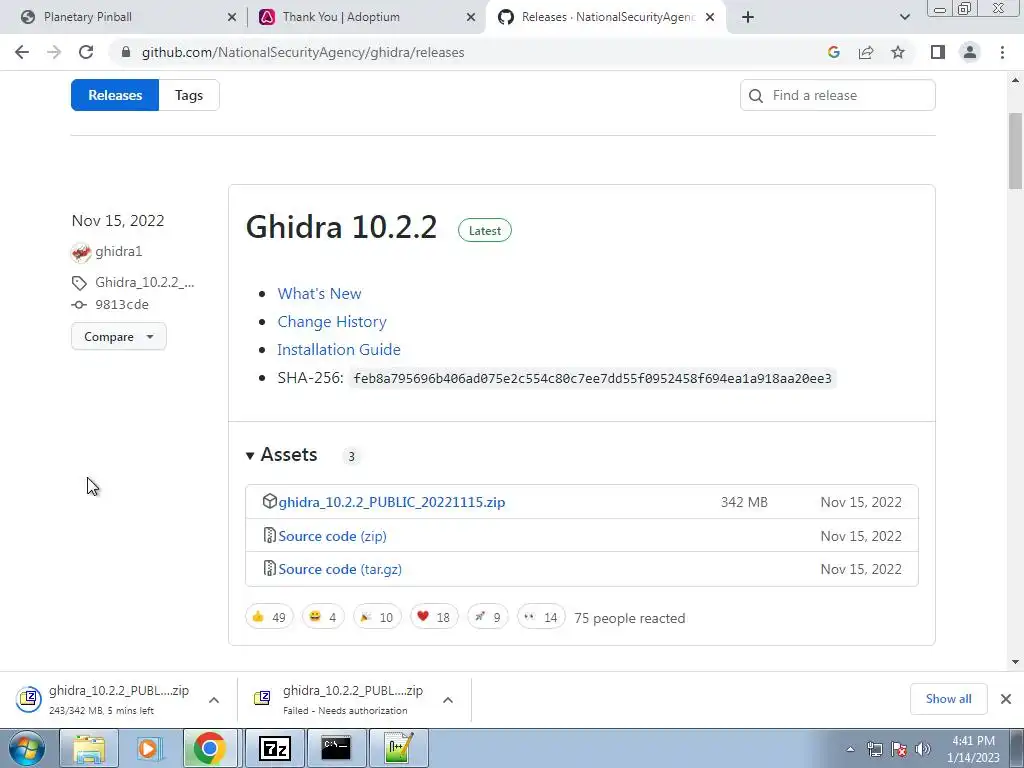Focus the address bar URL

click(x=303, y=52)
